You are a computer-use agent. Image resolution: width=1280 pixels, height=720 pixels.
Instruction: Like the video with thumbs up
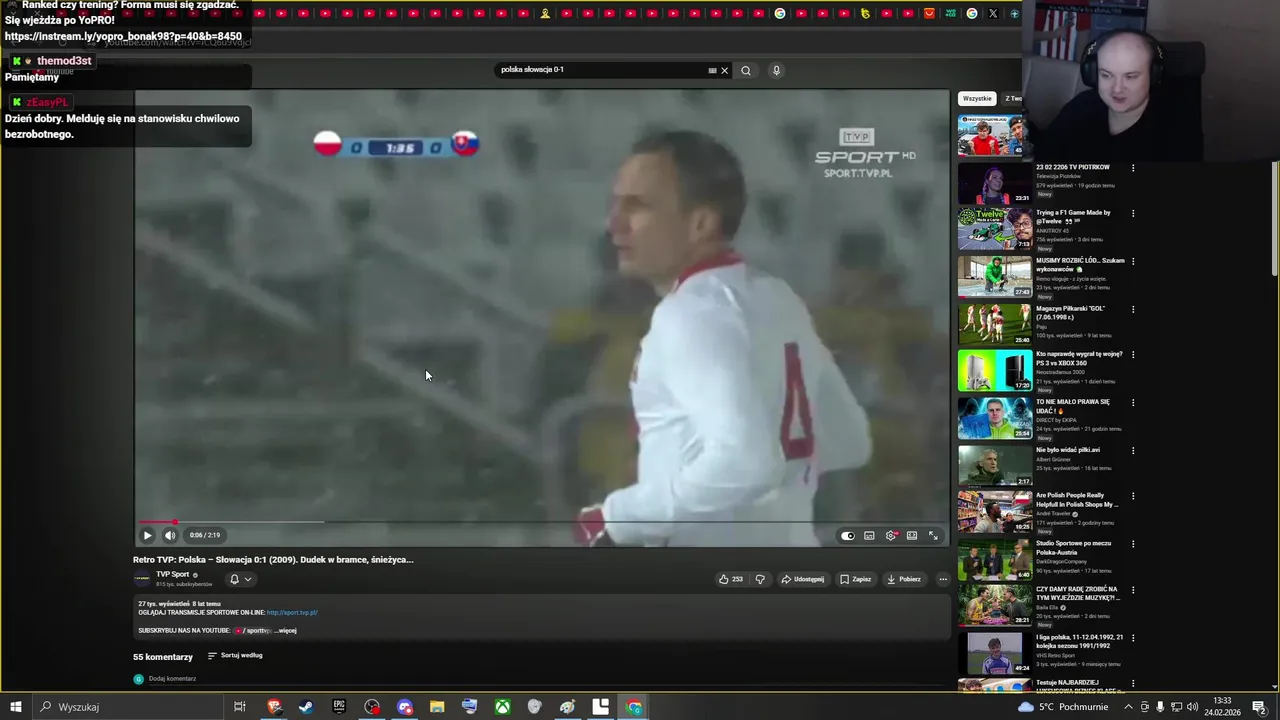click(x=731, y=579)
